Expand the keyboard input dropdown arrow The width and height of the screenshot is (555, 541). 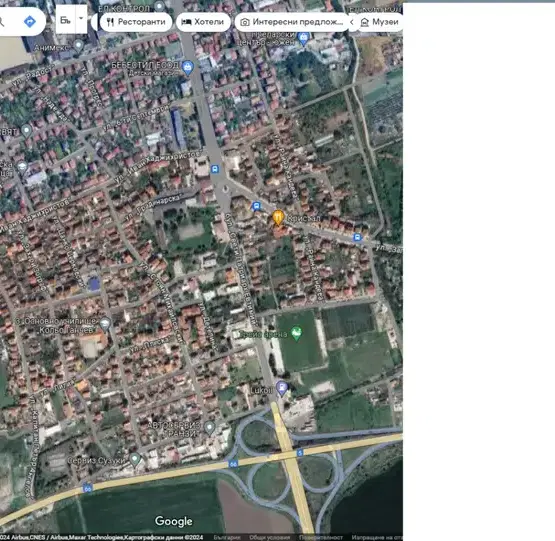[x=81, y=19]
